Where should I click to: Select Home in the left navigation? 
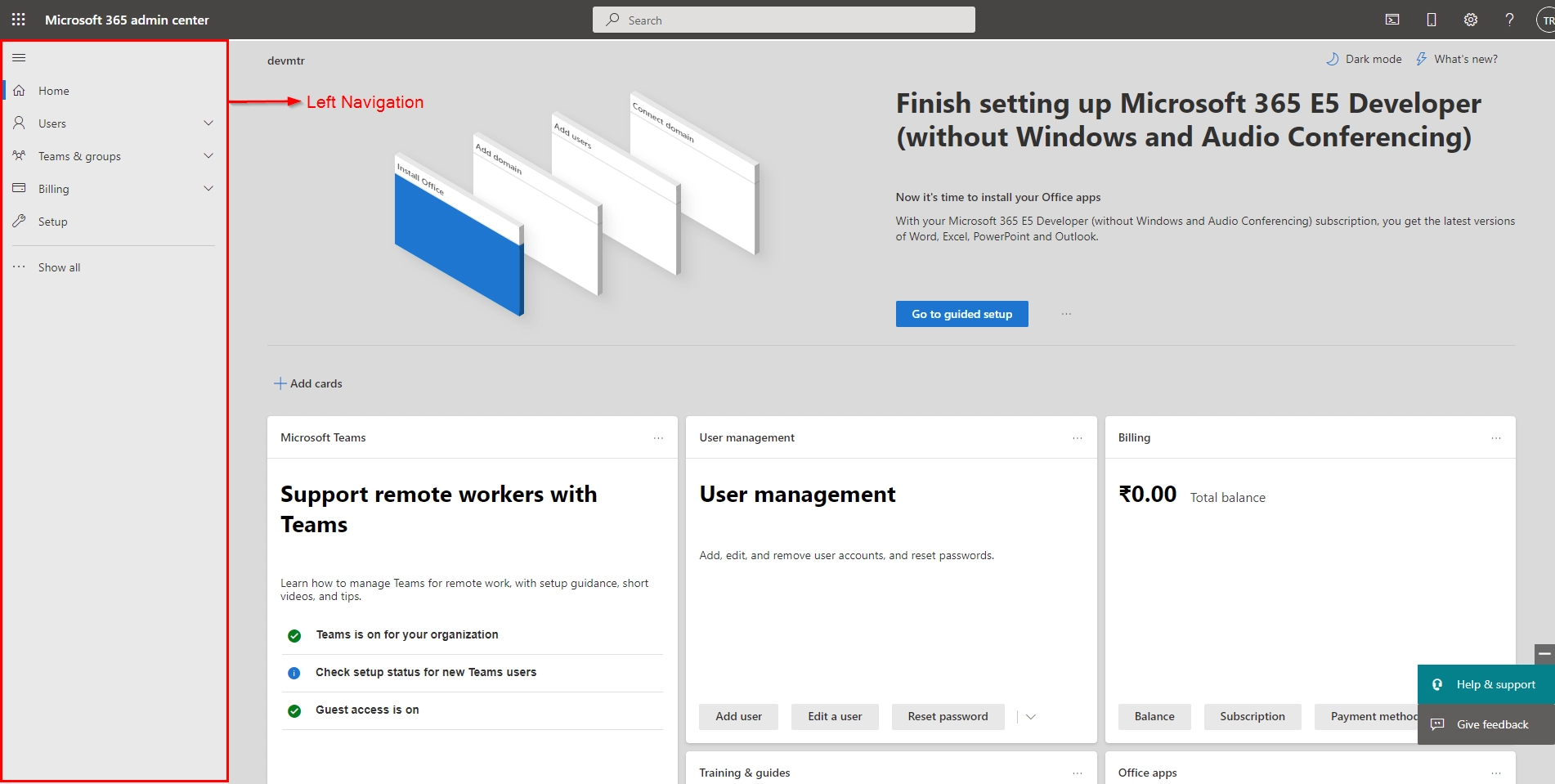114,91
